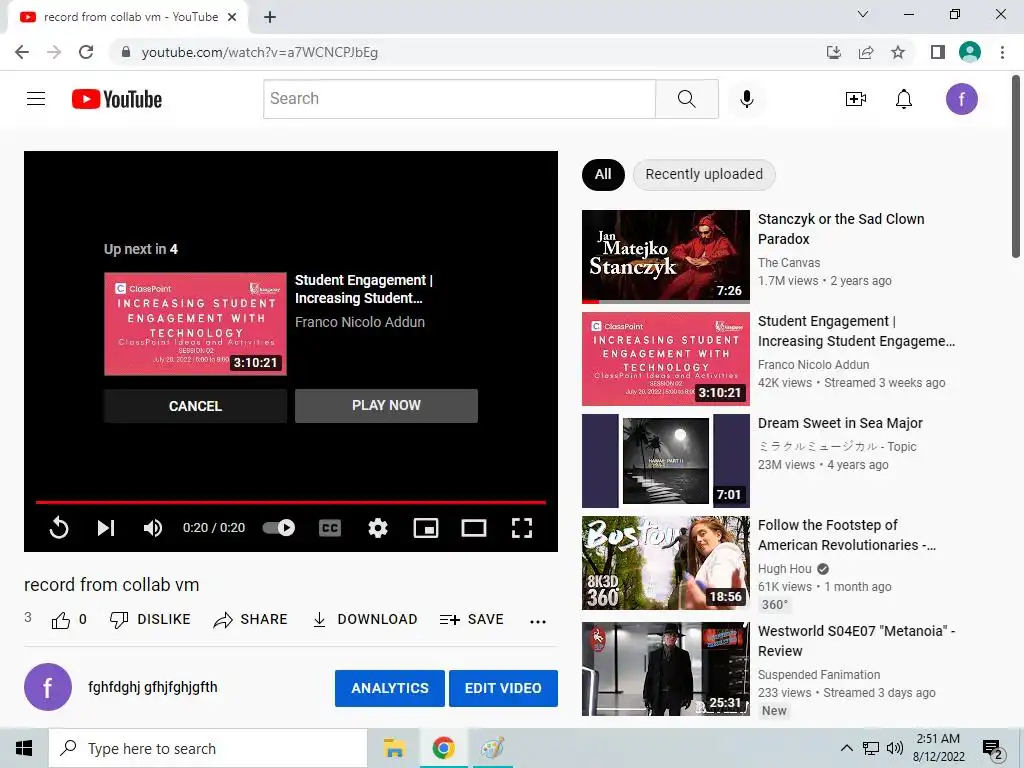This screenshot has width=1024, height=768.
Task: Open Windows action center notifications
Action: pos(993,749)
